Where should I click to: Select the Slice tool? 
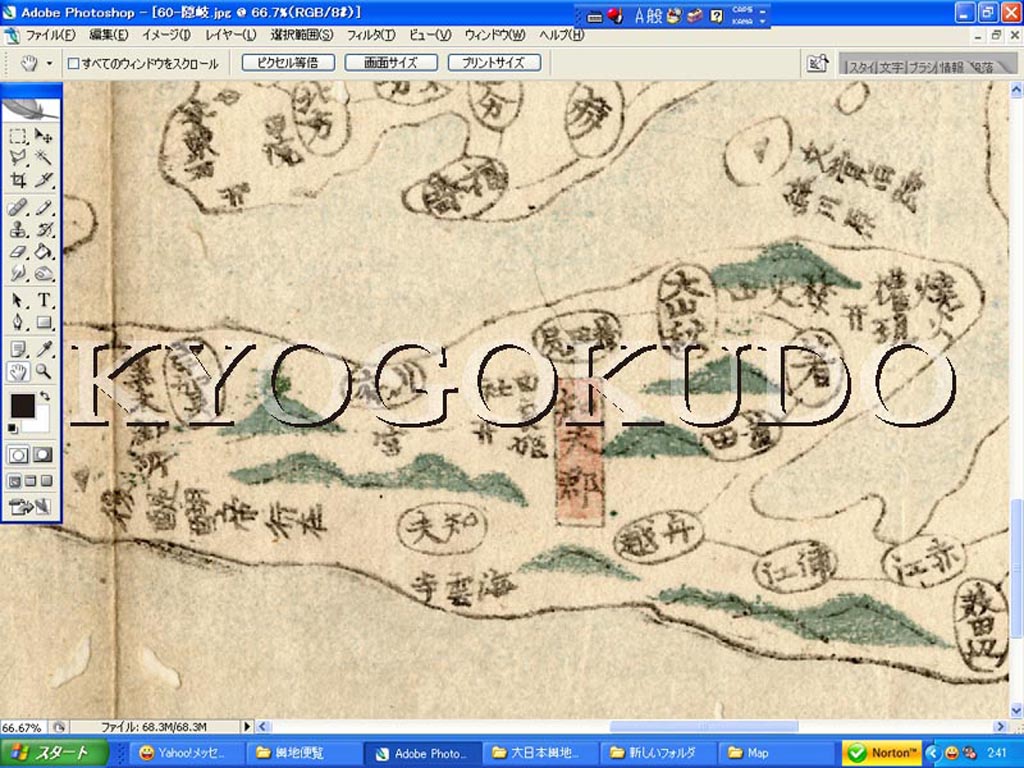(x=43, y=179)
